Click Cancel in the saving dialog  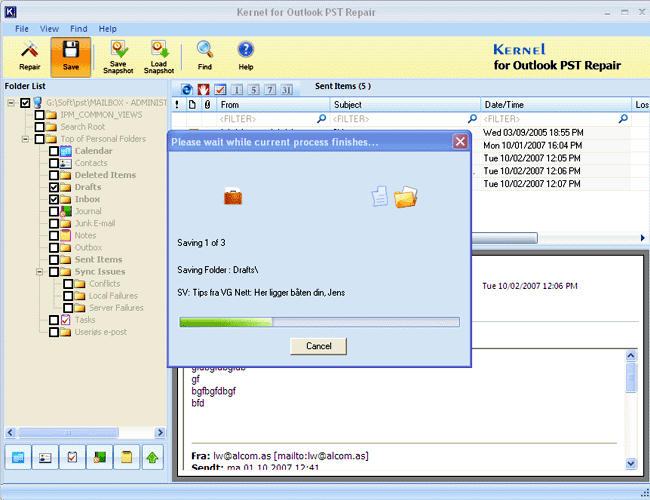pos(318,346)
